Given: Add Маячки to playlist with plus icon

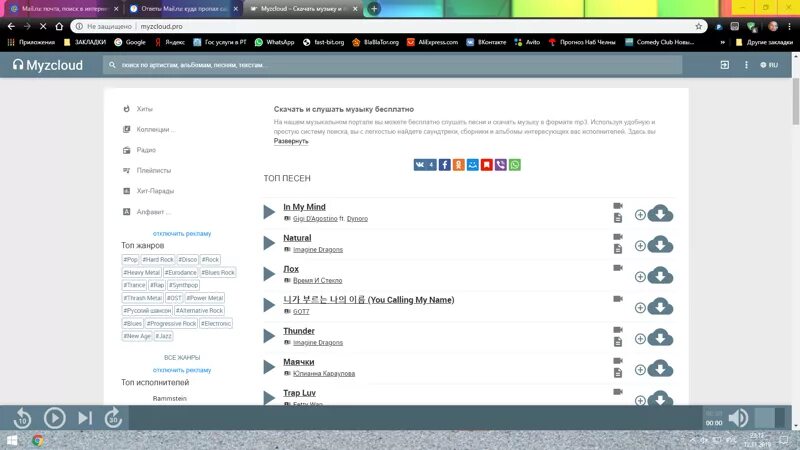Looking at the screenshot, I should pyautogui.click(x=640, y=370).
